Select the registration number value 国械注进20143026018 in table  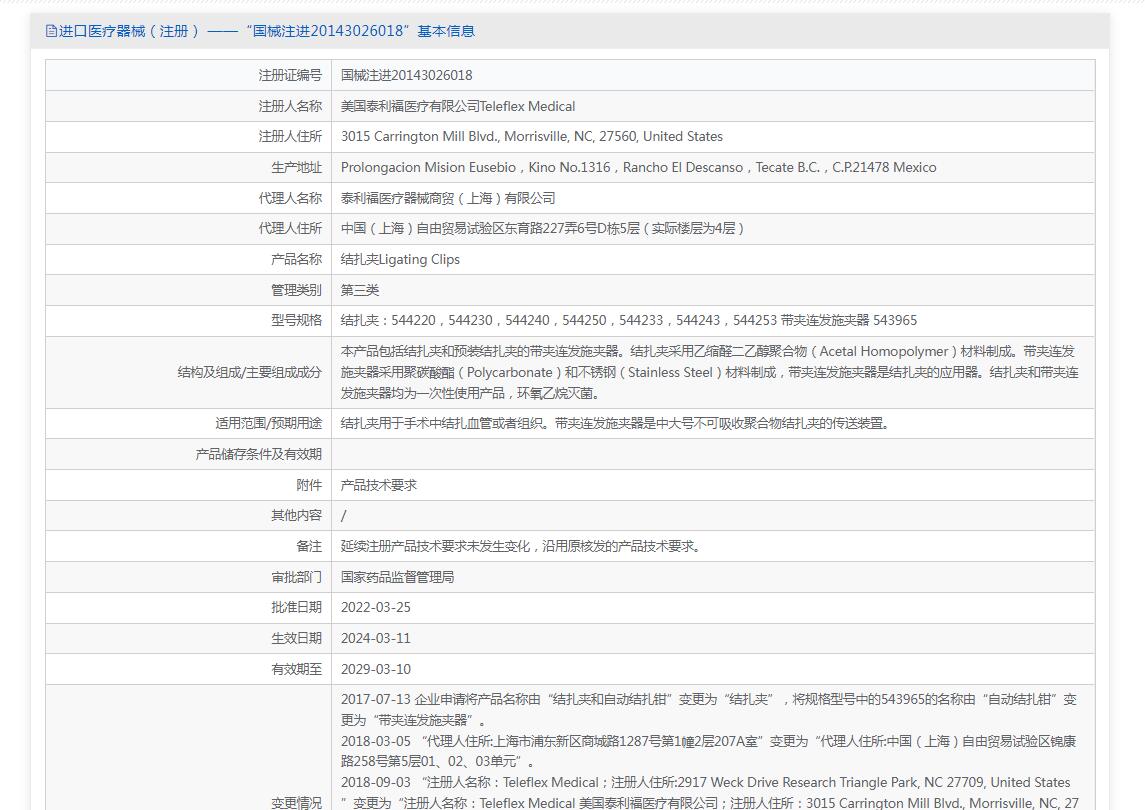click(x=406, y=75)
